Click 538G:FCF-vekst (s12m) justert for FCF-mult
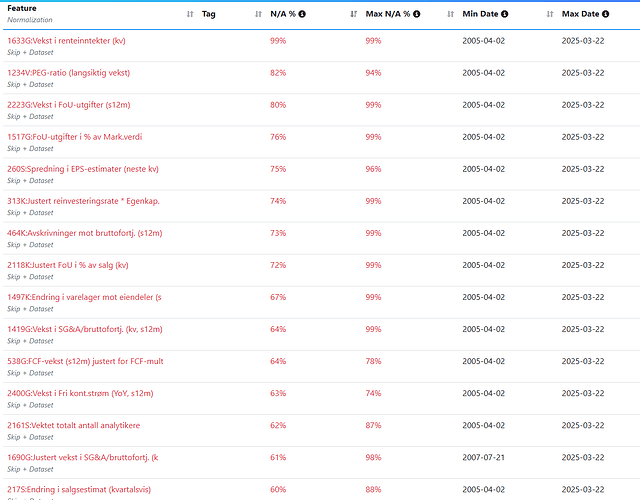 [x=83, y=361]
